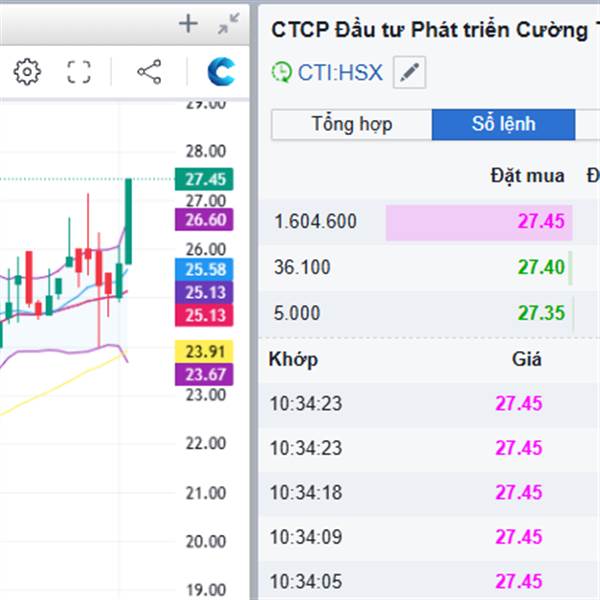Click the Giá column header
Viewport: 600px width, 600px height.
point(527,359)
